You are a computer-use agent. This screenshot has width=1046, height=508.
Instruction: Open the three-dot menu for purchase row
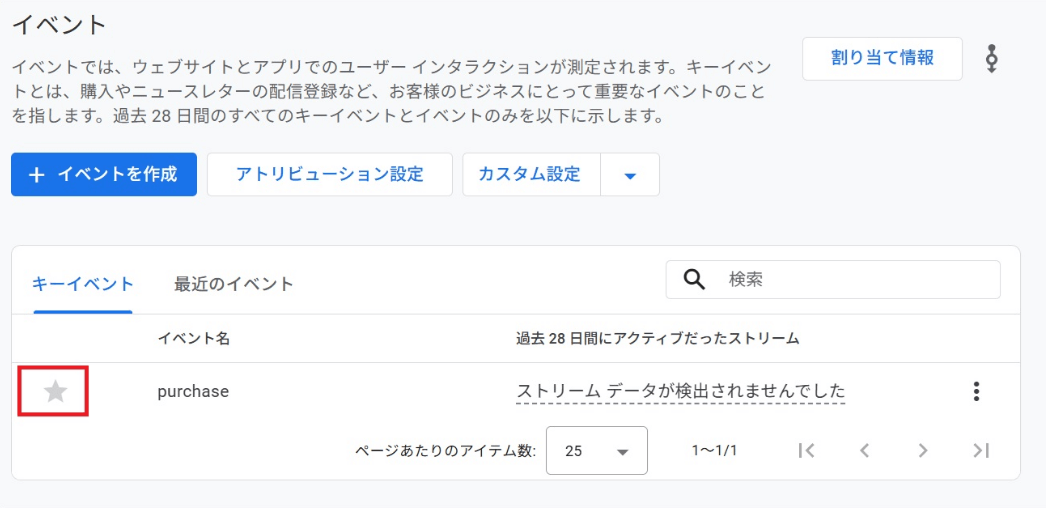click(x=976, y=392)
